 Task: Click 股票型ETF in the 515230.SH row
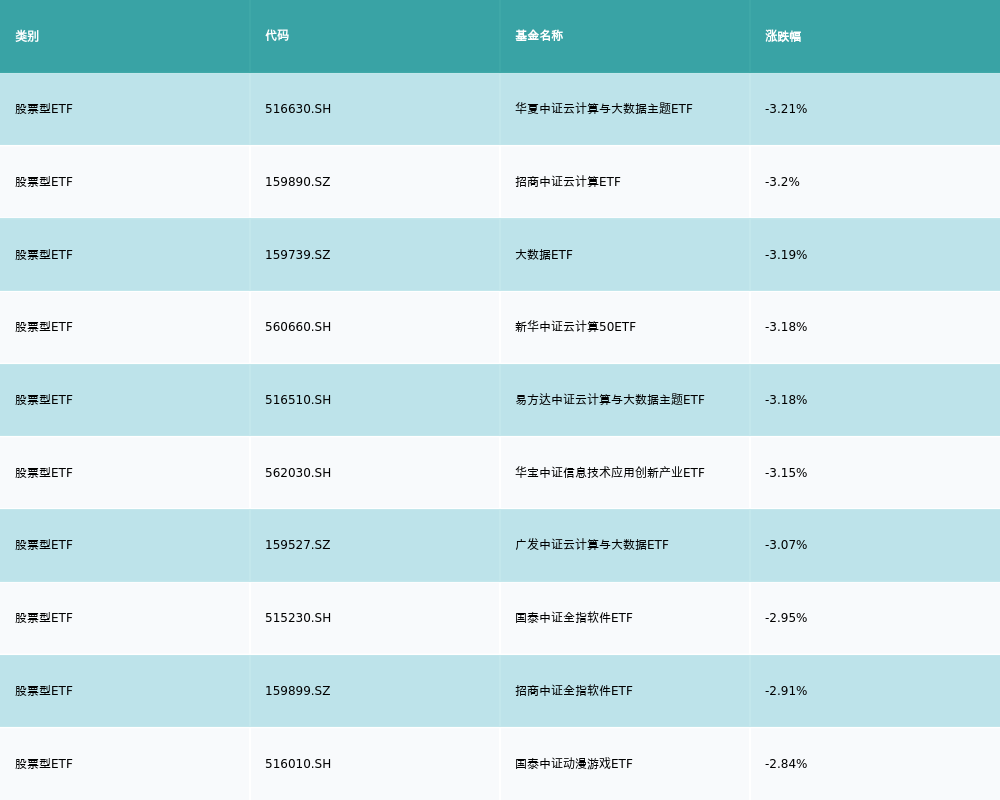[44, 618]
